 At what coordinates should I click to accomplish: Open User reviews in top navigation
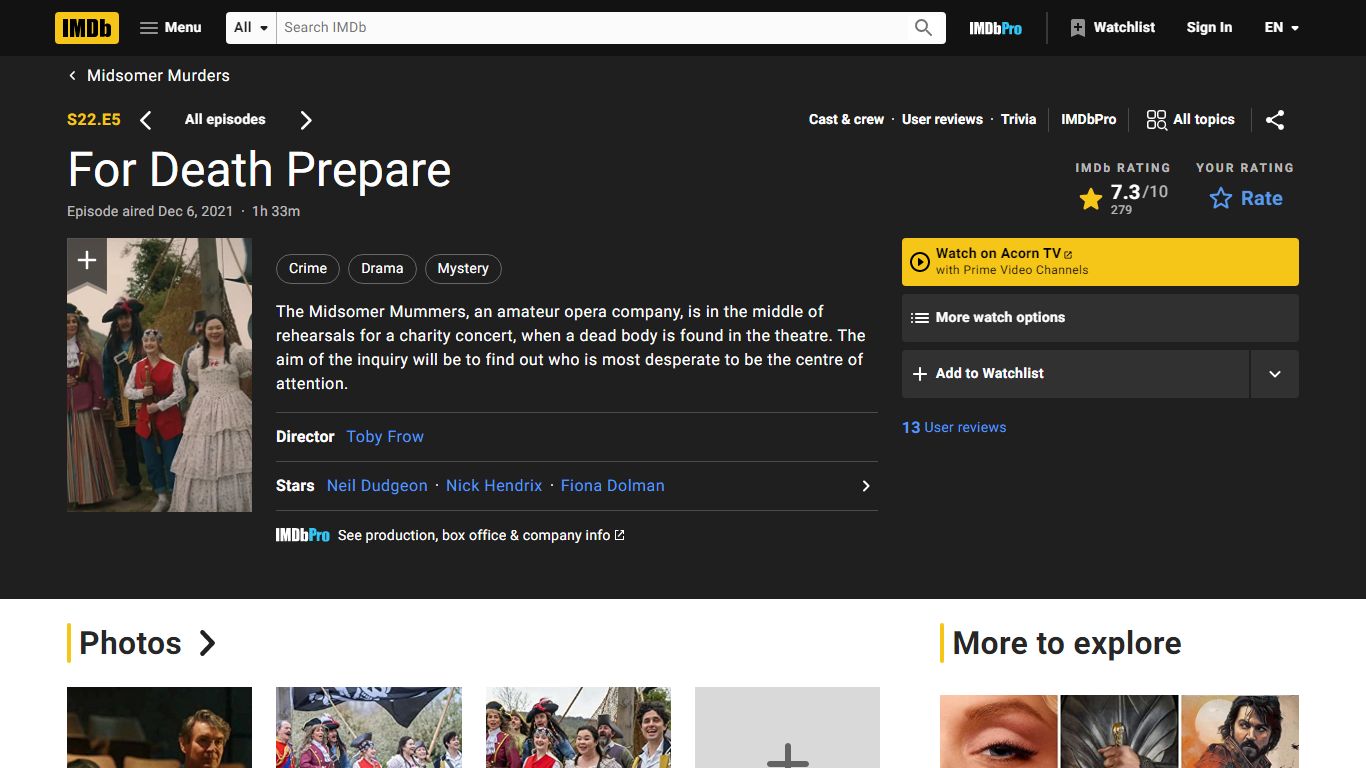(942, 119)
